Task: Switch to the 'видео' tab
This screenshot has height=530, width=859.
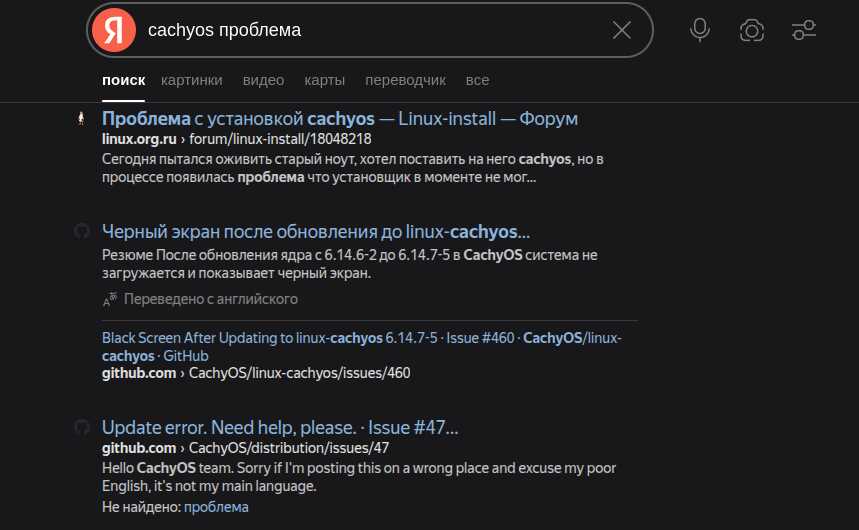Action: 263,80
